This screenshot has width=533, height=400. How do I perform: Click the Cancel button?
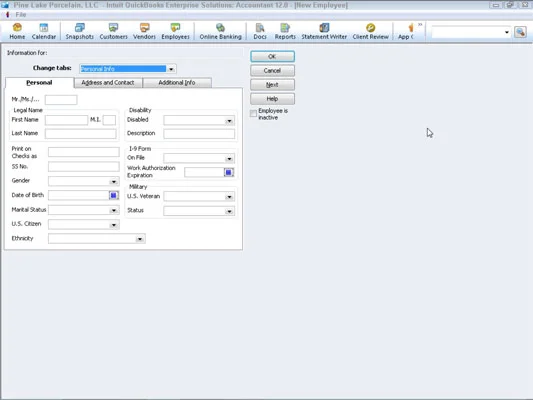tap(272, 71)
